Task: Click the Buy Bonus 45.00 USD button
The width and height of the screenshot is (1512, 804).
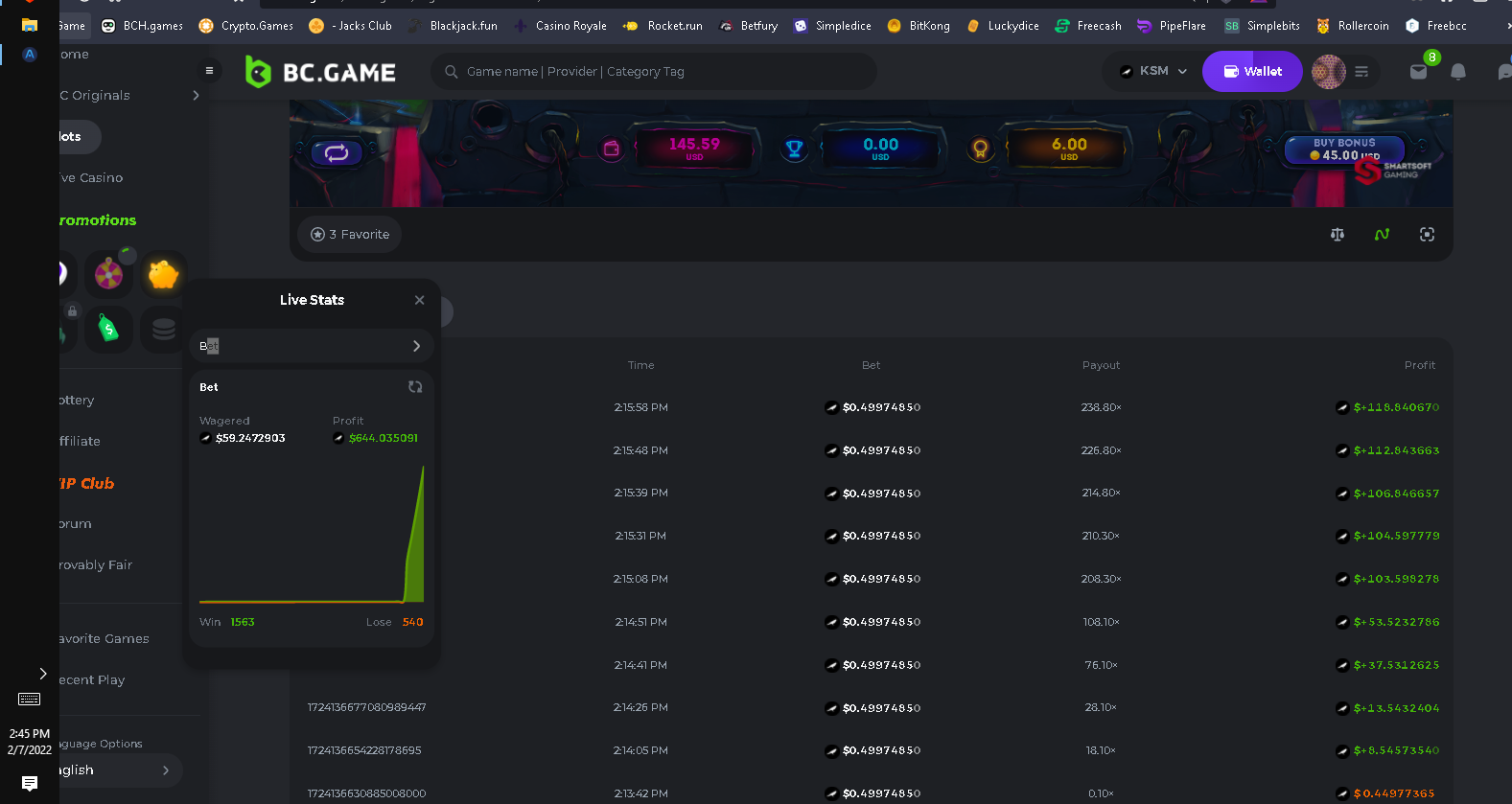Action: click(x=1344, y=149)
